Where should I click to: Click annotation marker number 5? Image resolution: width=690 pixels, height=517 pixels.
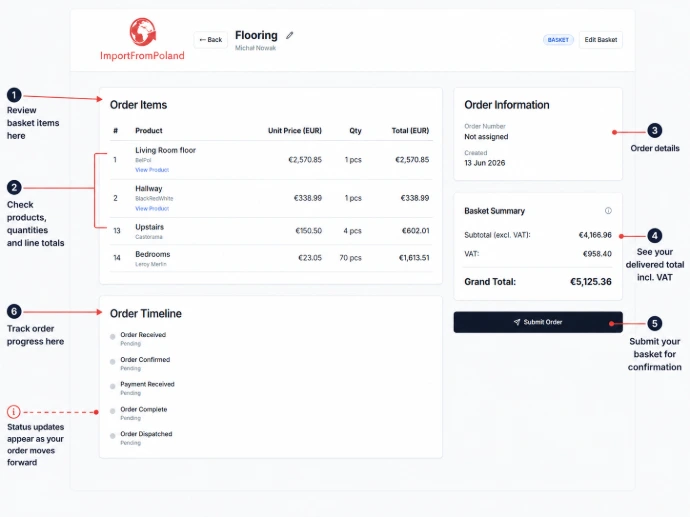654,323
